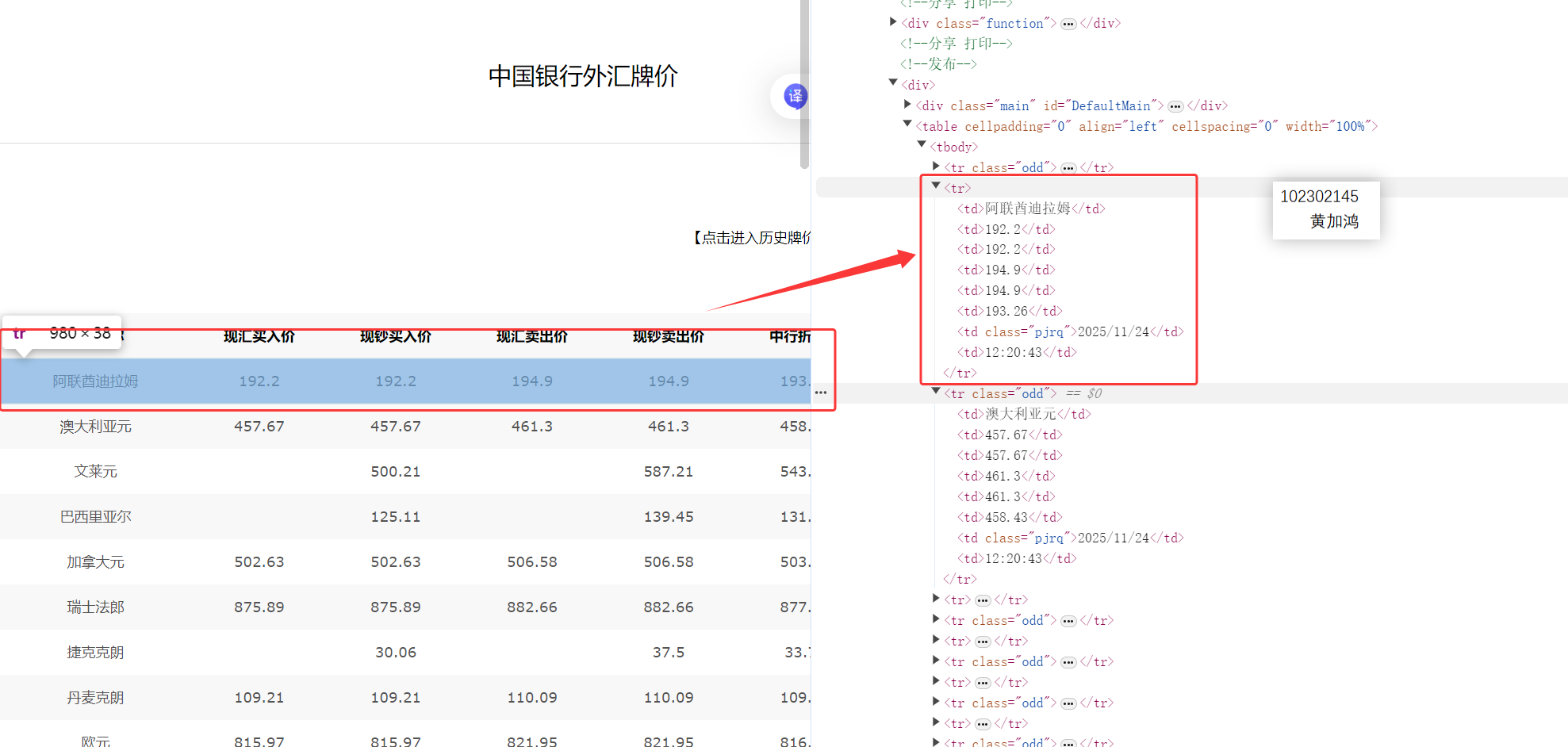Open the ellipsis menu on the highlighted 阿联酋迪拉姆 row
Screen dimensions: 1568x747
821,393
